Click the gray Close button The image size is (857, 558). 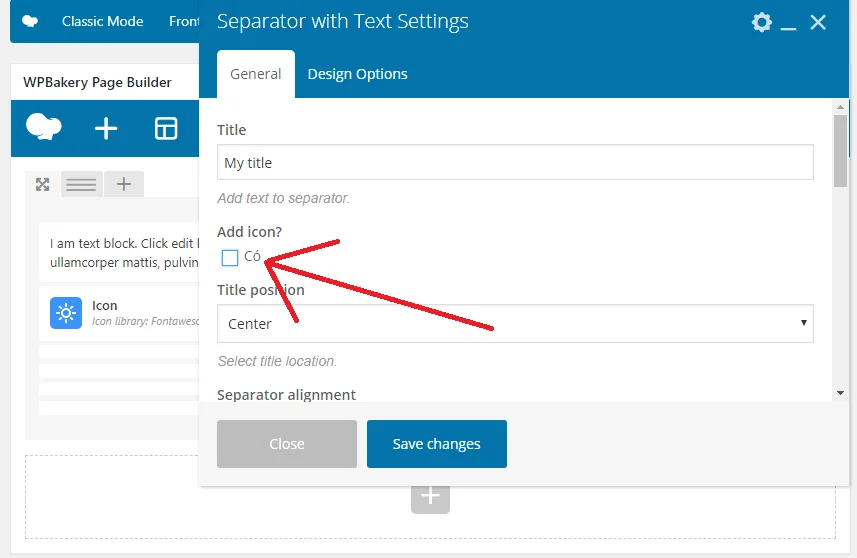pos(287,444)
